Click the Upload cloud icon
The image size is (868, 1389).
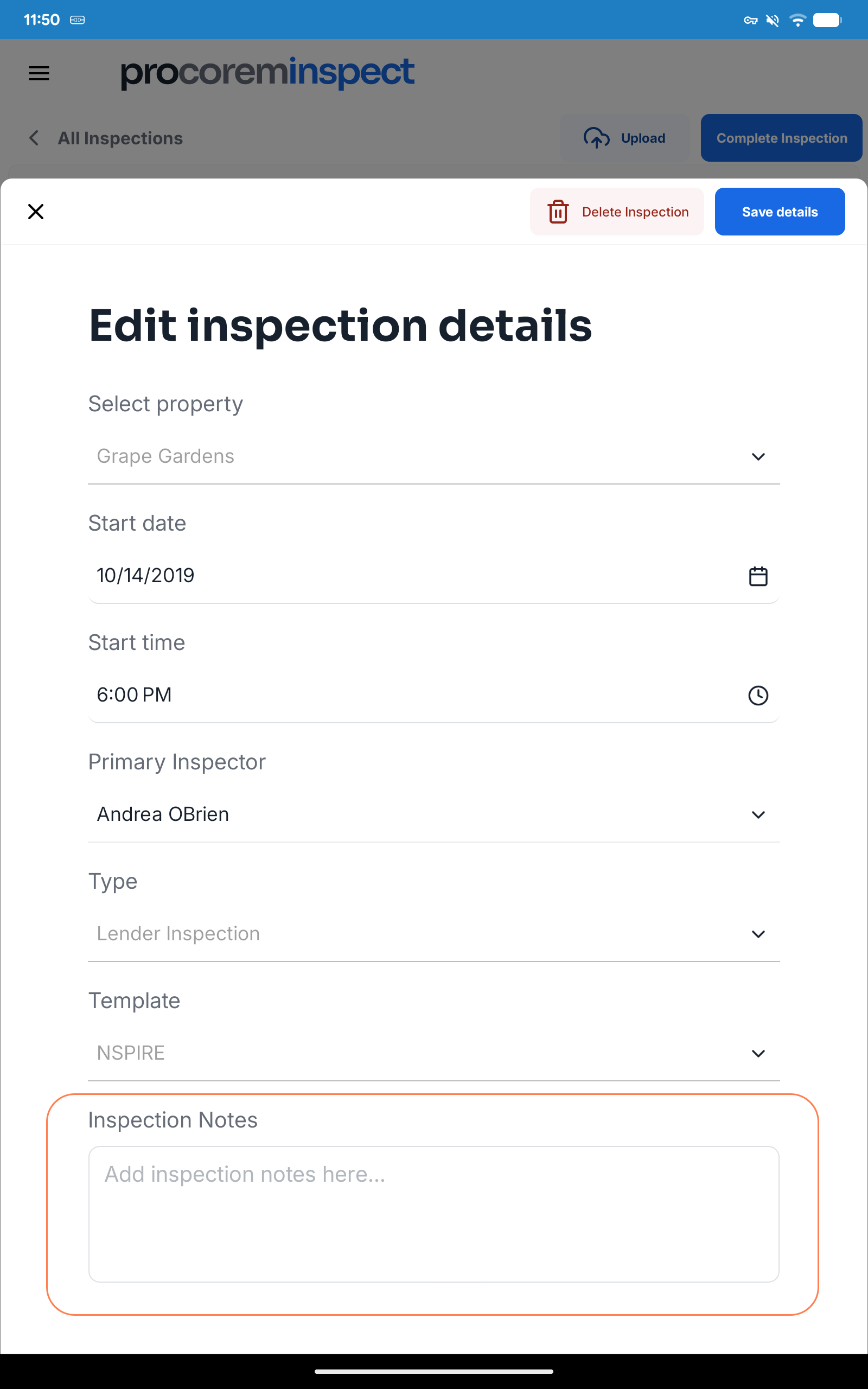click(x=596, y=138)
